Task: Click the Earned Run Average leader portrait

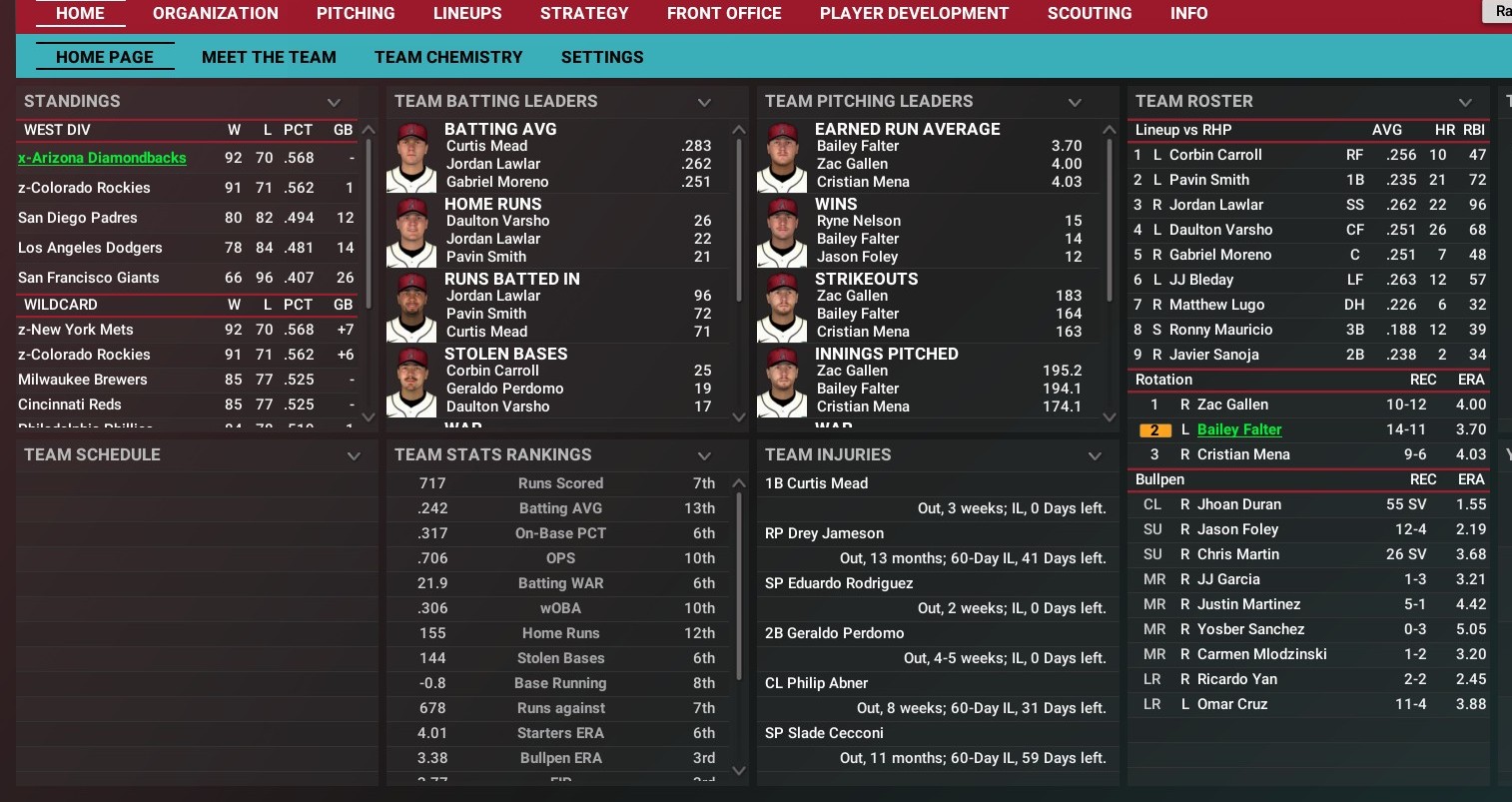Action: pyautogui.click(x=783, y=157)
